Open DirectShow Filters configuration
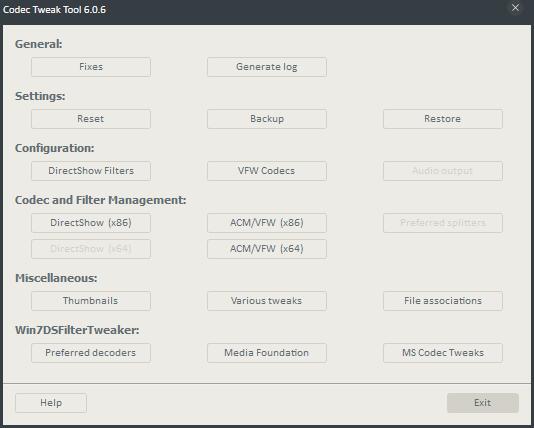The image size is (534, 428). (x=91, y=171)
